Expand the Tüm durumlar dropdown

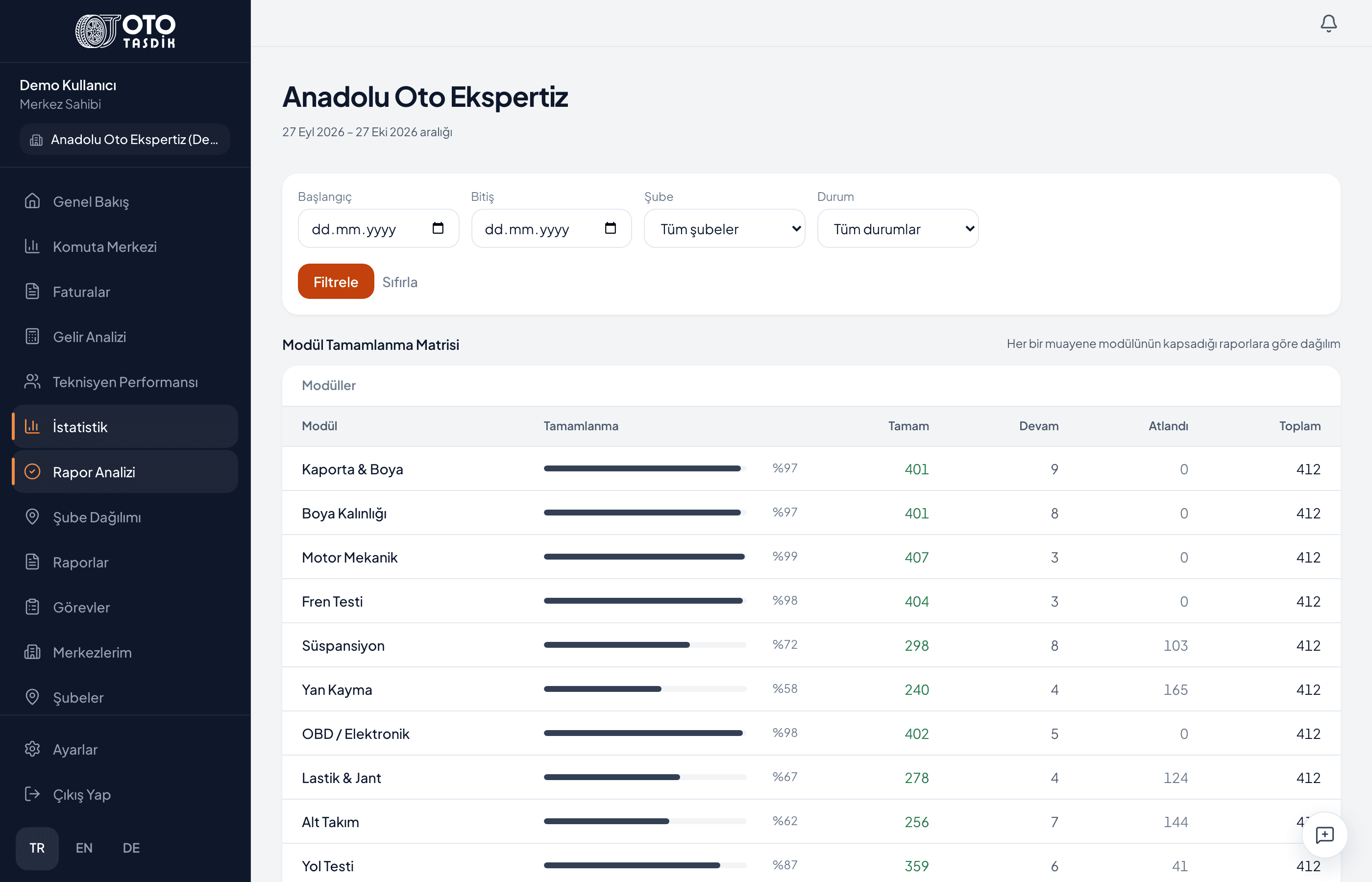tap(897, 228)
